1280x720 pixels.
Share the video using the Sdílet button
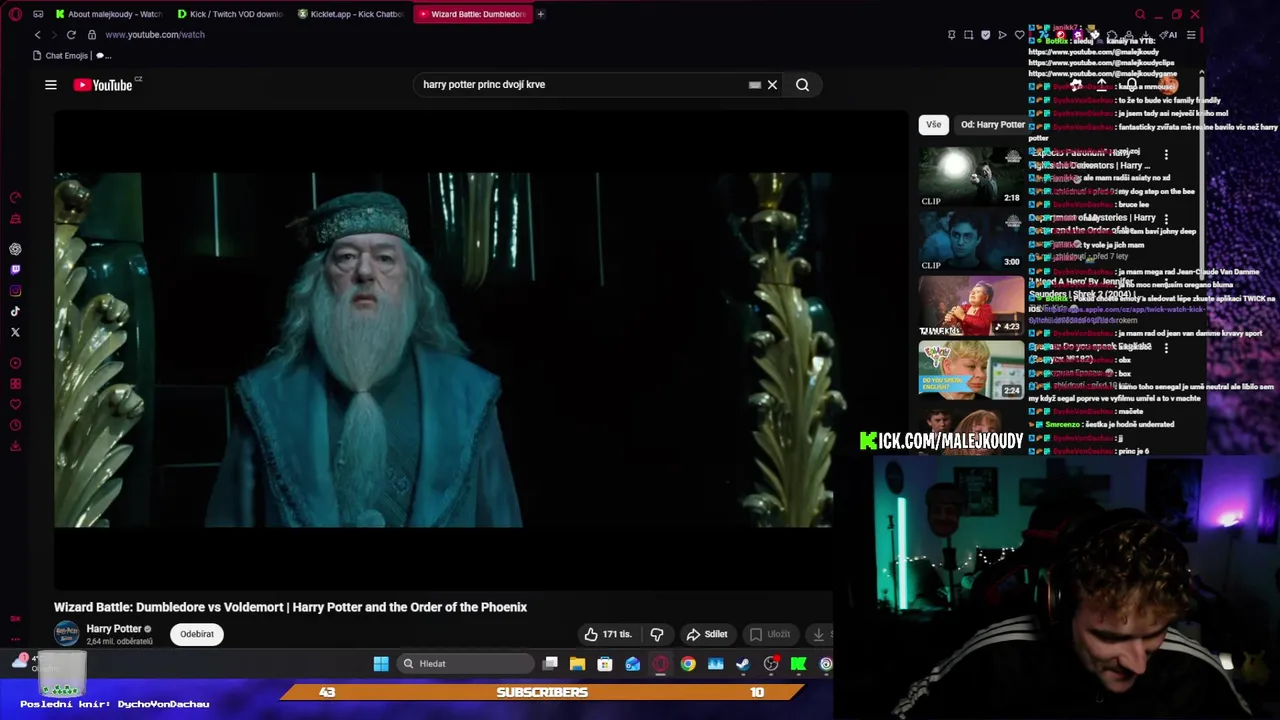(x=707, y=634)
